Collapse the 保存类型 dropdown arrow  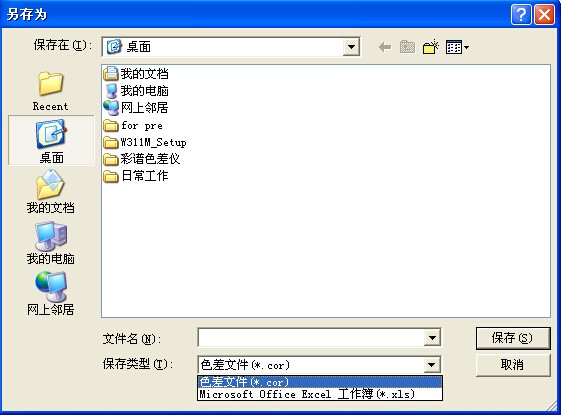pyautogui.click(x=431, y=365)
